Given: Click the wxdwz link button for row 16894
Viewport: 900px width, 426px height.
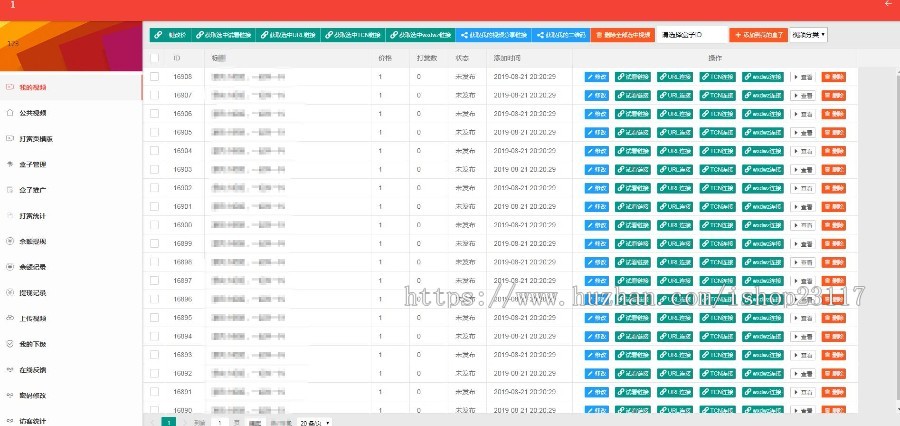Looking at the screenshot, I should [762, 336].
